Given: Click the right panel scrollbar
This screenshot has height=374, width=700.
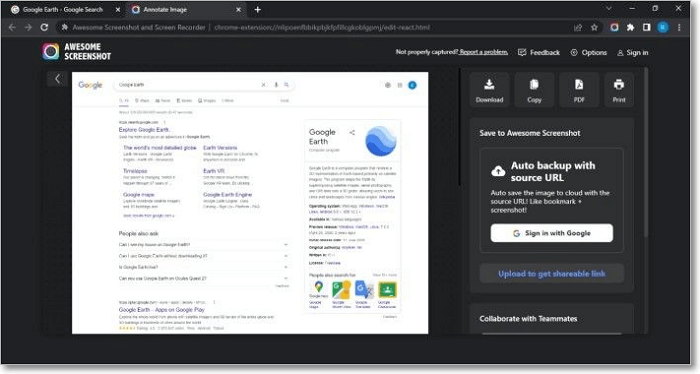Looking at the screenshot, I should click(x=646, y=152).
